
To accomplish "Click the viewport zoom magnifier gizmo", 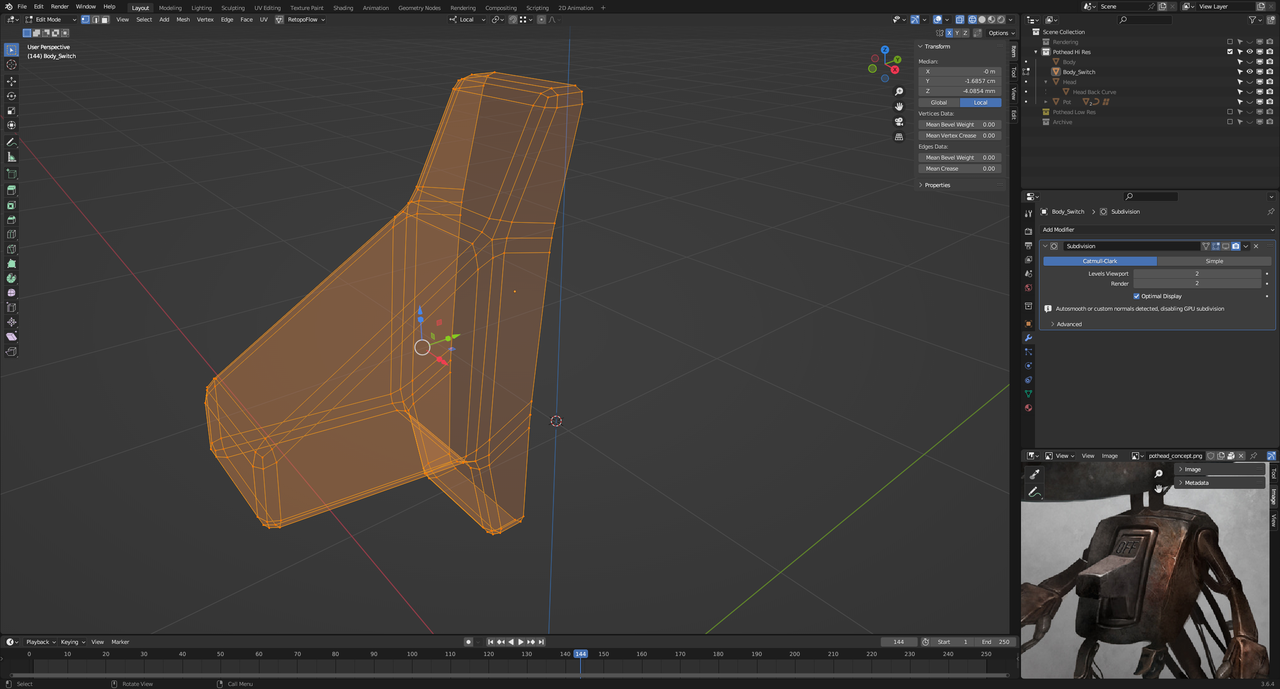I will coord(899,92).
